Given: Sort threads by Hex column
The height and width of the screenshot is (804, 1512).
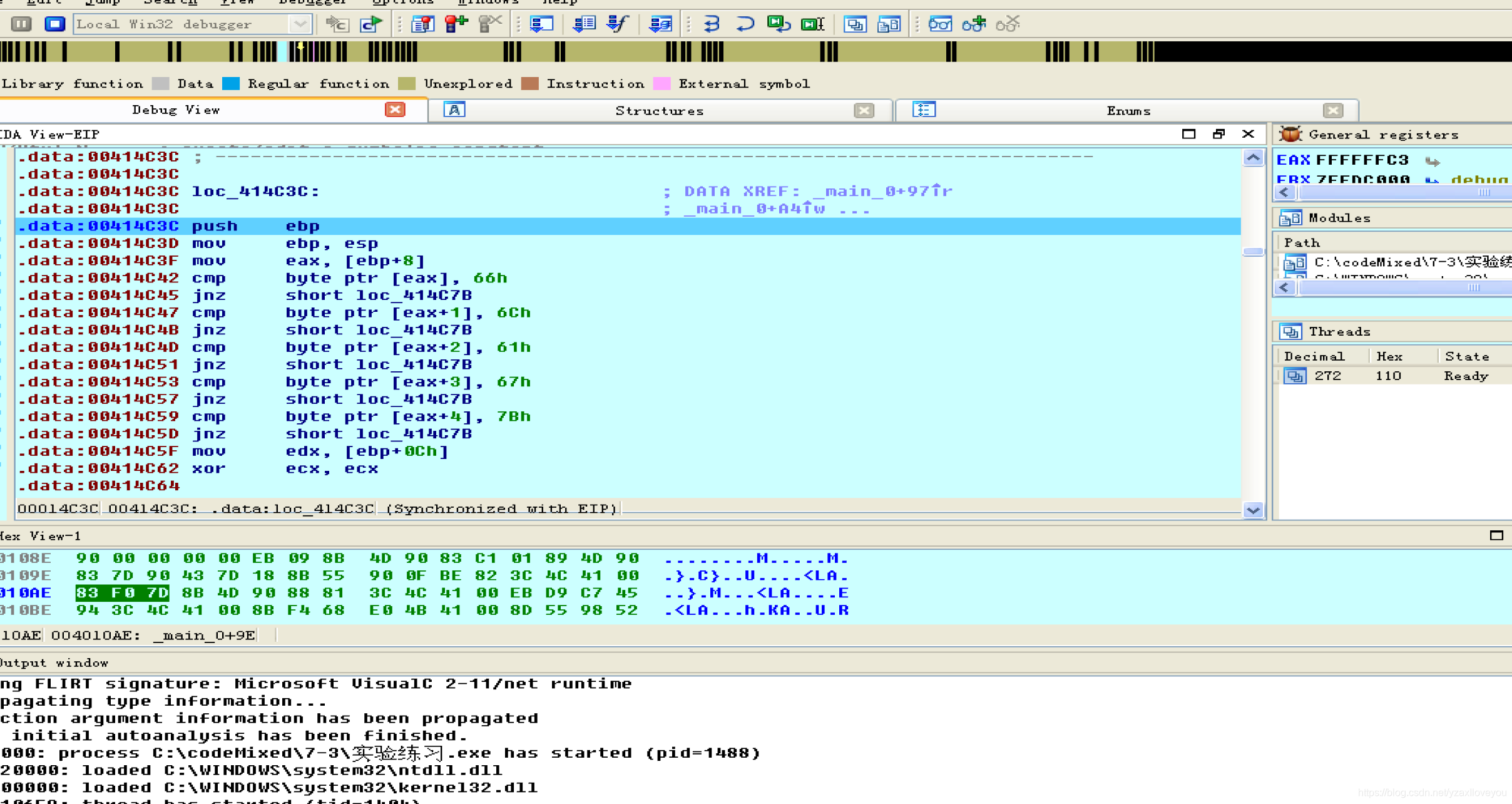Looking at the screenshot, I should click(1402, 356).
